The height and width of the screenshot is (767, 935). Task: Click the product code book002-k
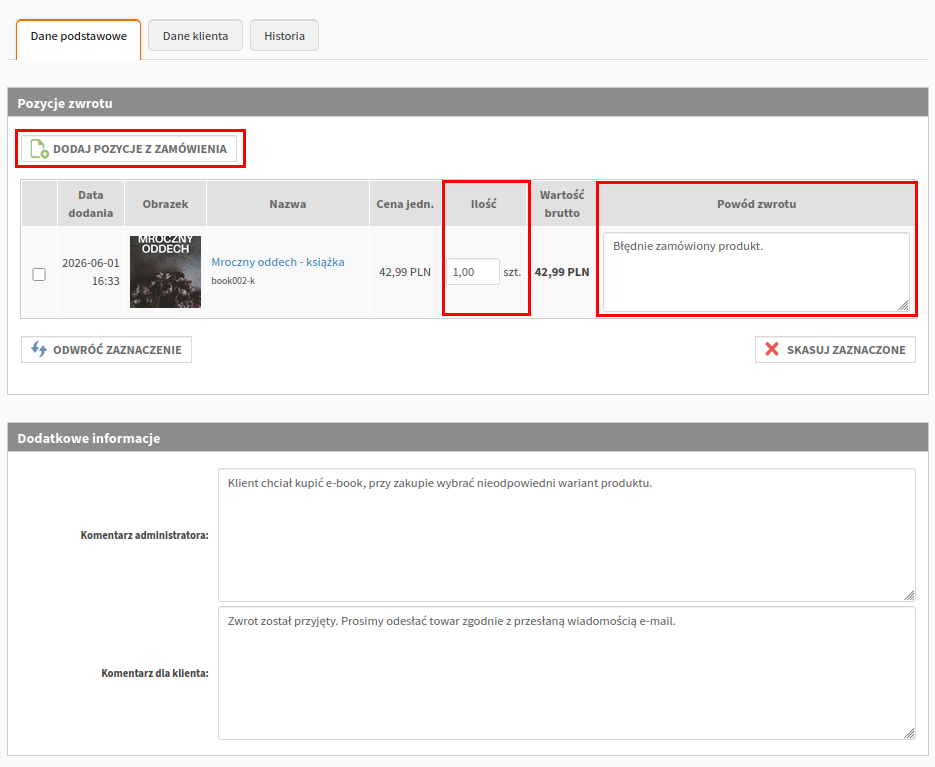[233, 280]
